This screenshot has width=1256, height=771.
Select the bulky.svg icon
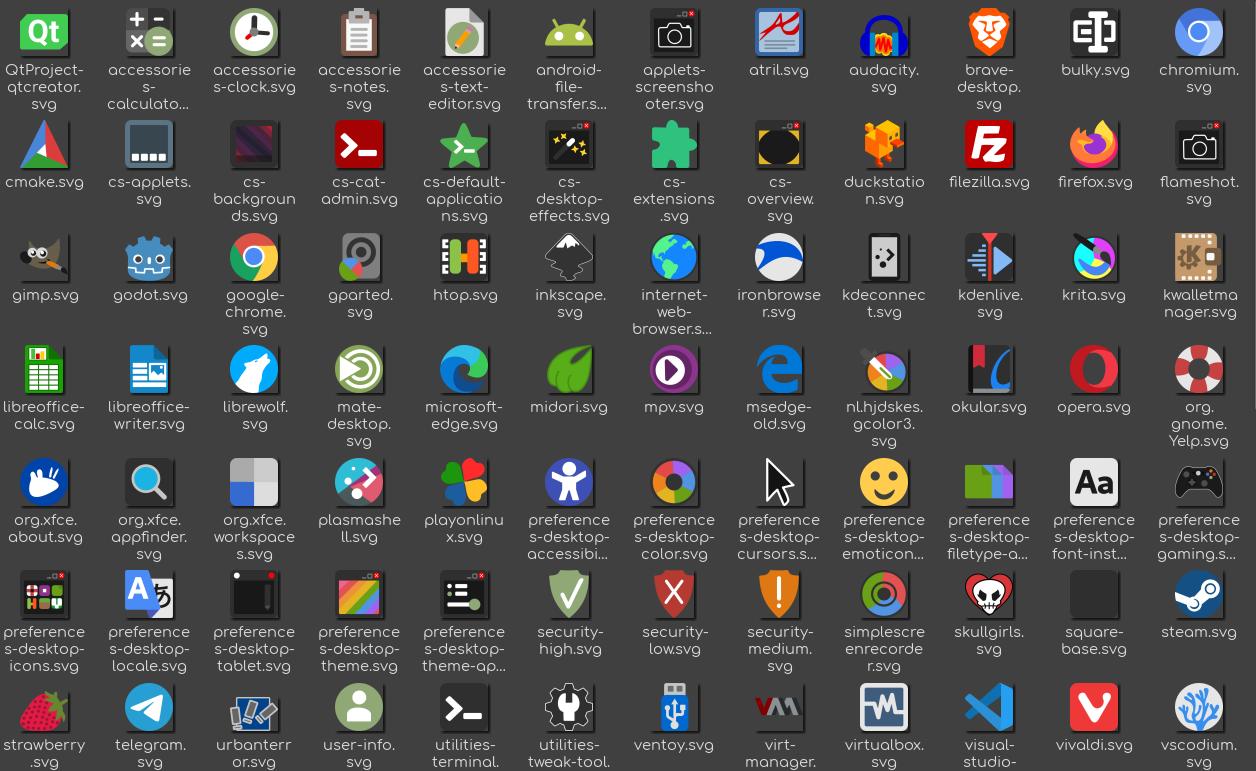click(1094, 33)
